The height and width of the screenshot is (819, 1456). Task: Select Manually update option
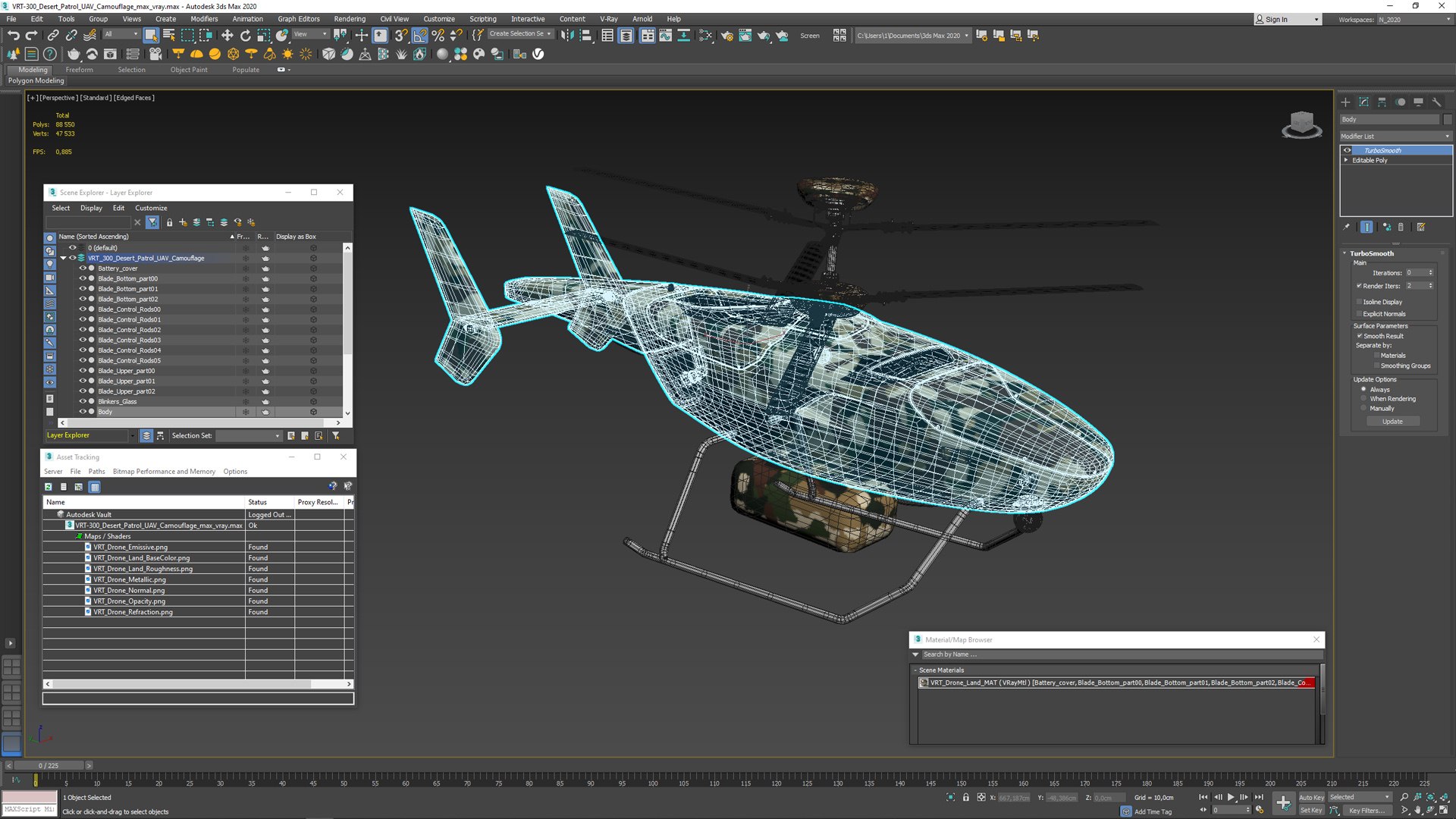click(x=1363, y=408)
